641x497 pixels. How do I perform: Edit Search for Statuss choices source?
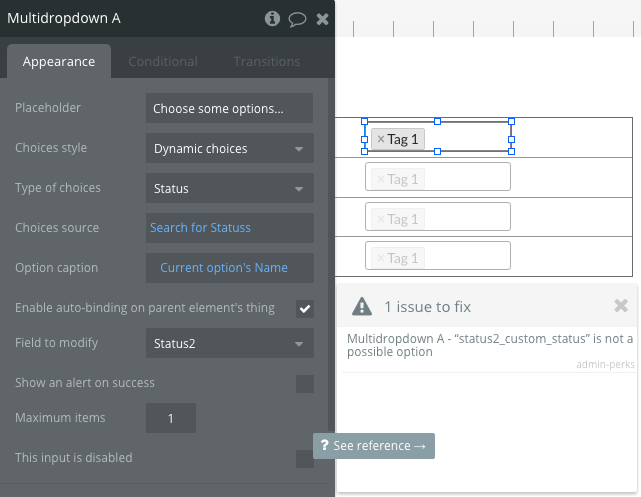(229, 228)
